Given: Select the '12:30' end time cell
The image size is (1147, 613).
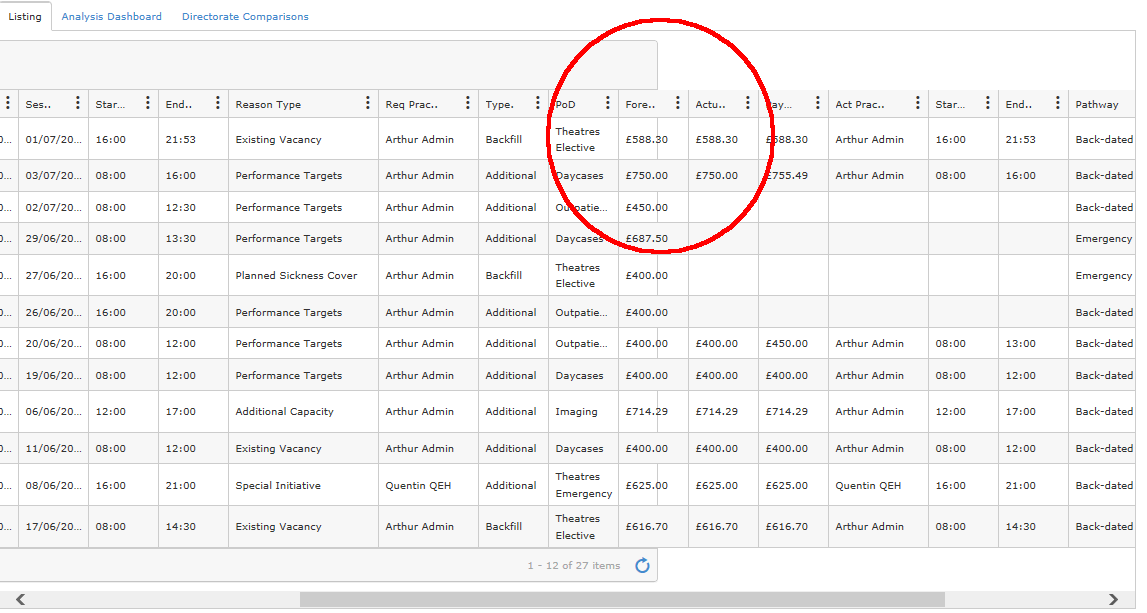Looking at the screenshot, I should click(193, 207).
